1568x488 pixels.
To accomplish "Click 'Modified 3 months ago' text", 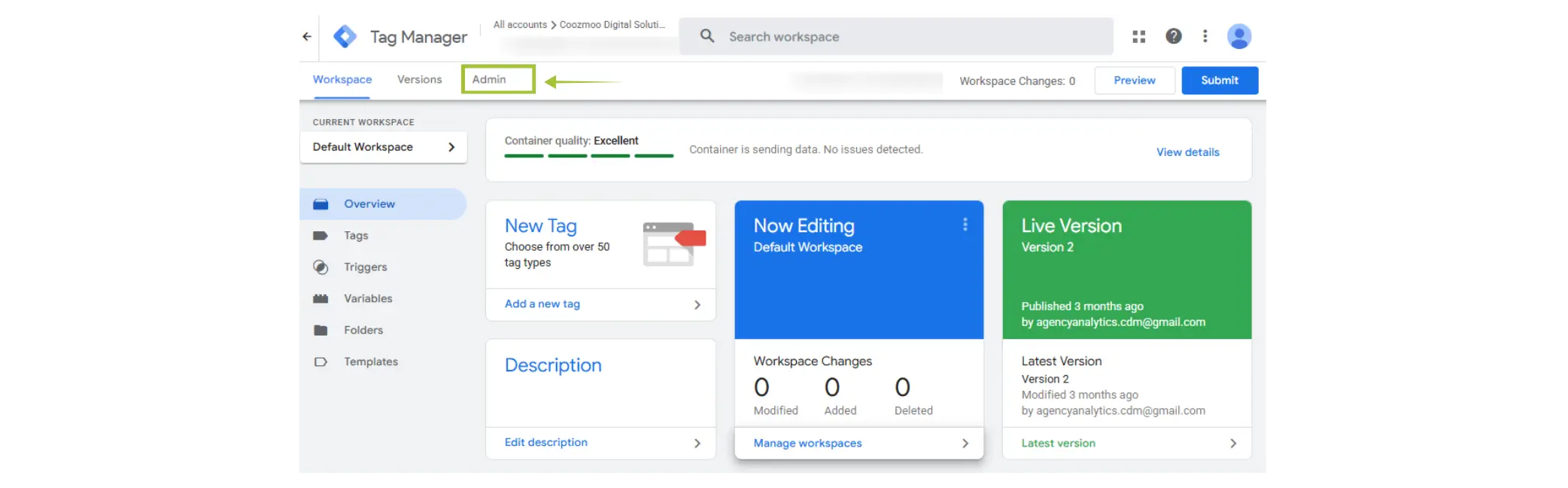I will [x=1080, y=395].
